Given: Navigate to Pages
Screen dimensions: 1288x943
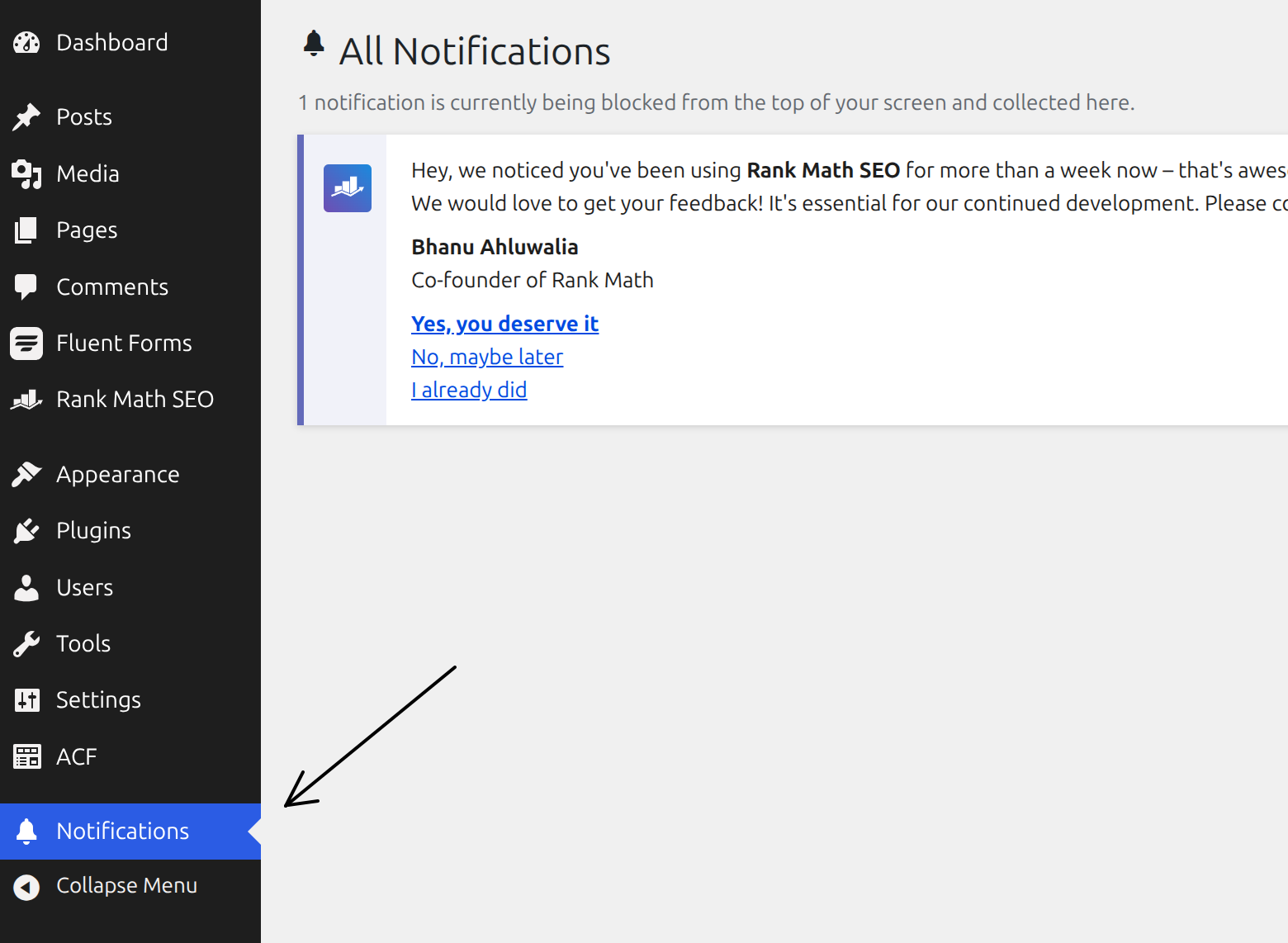Looking at the screenshot, I should (x=130, y=230).
